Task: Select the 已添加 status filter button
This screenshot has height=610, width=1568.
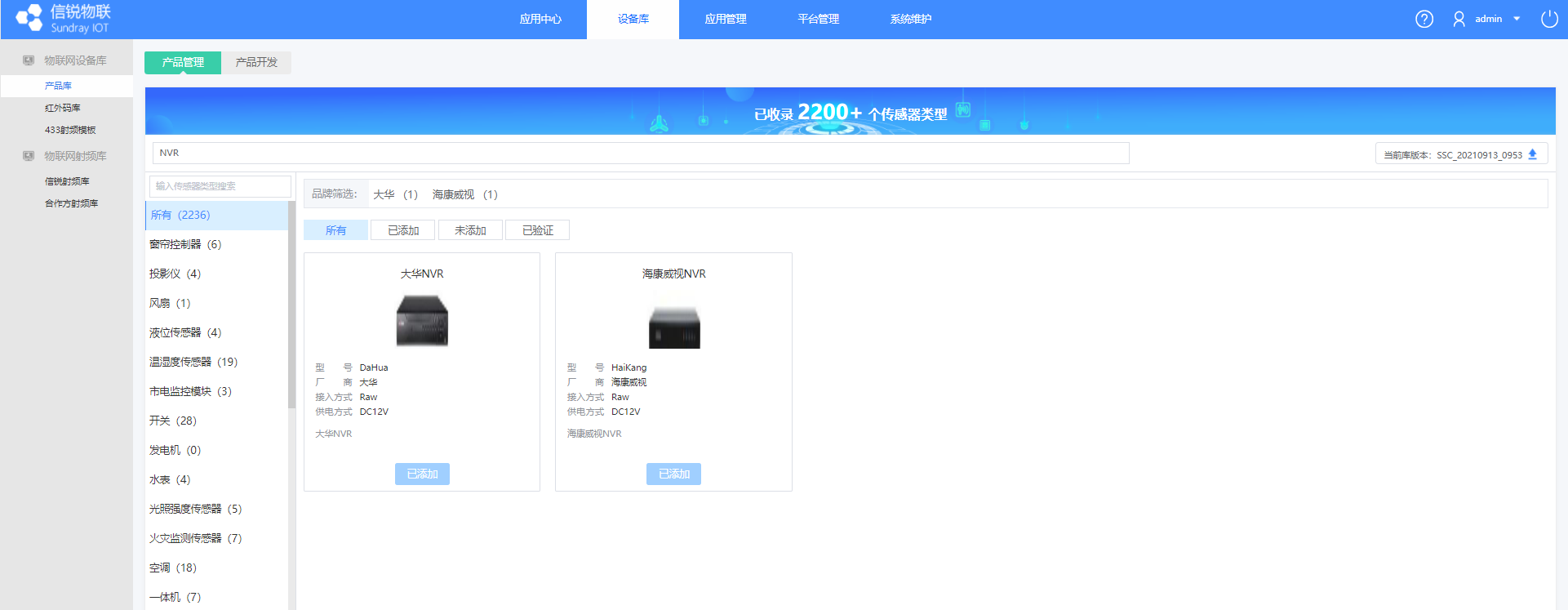Action: (x=402, y=230)
